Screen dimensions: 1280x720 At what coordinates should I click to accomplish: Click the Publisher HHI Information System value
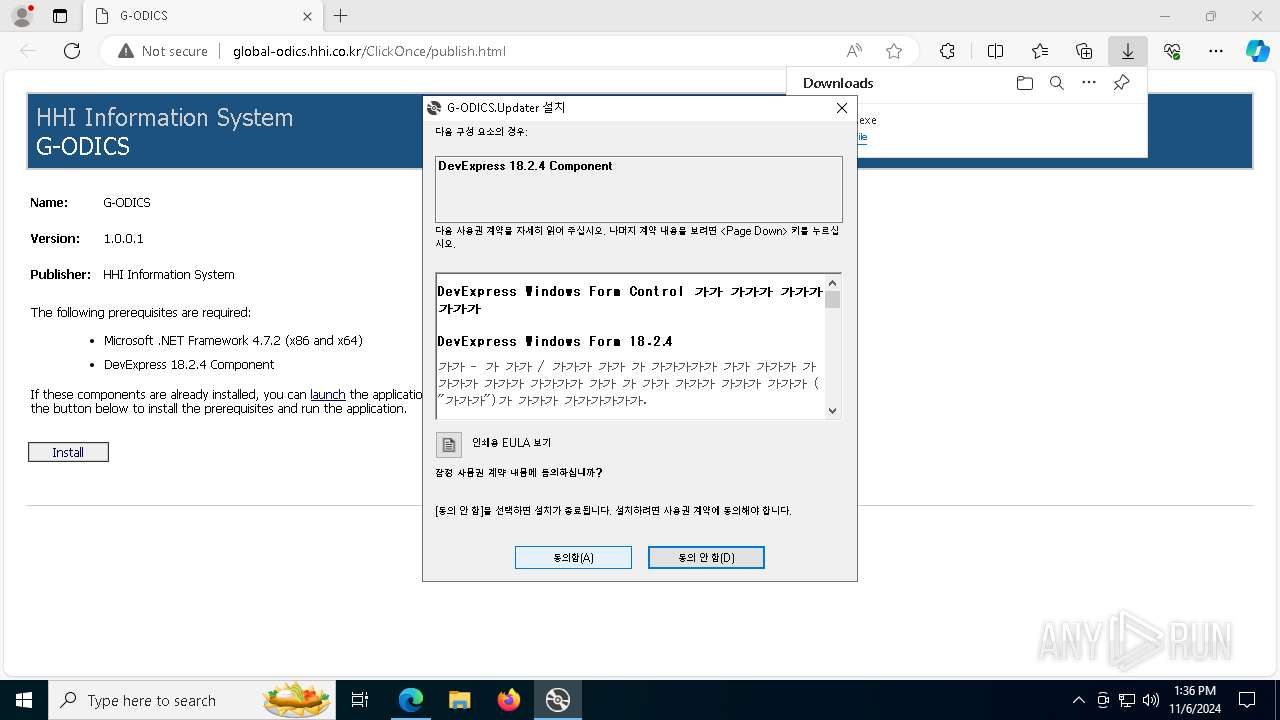tap(169, 275)
